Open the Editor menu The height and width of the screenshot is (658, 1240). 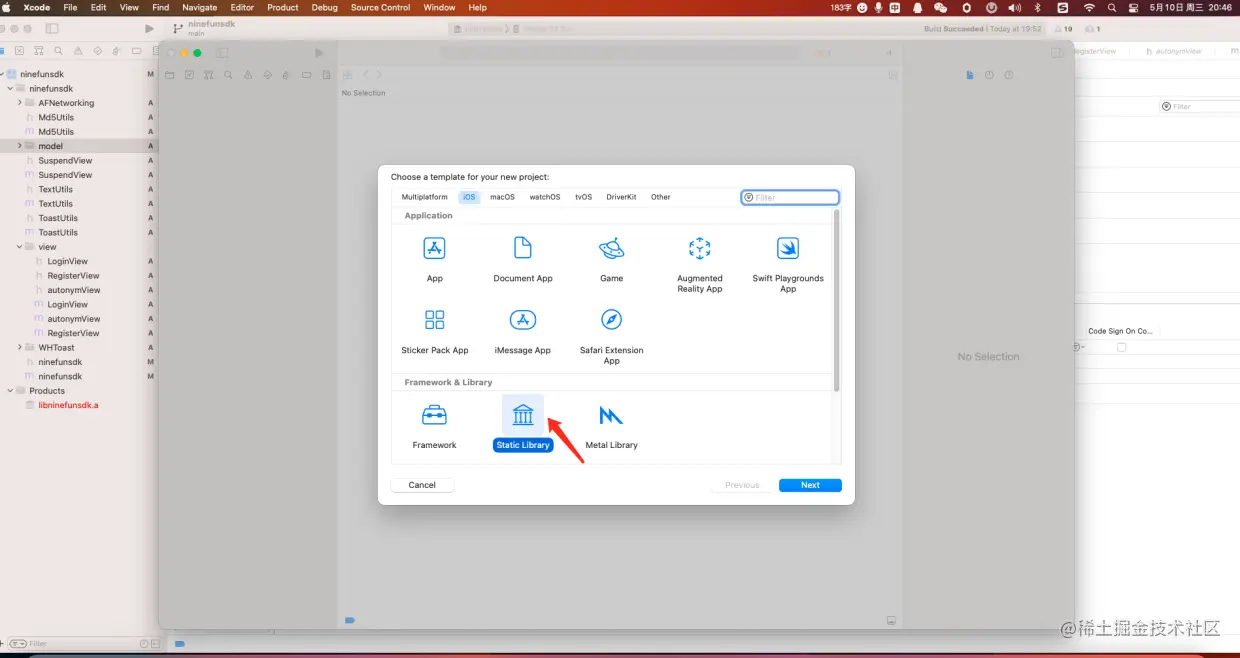[x=242, y=7]
